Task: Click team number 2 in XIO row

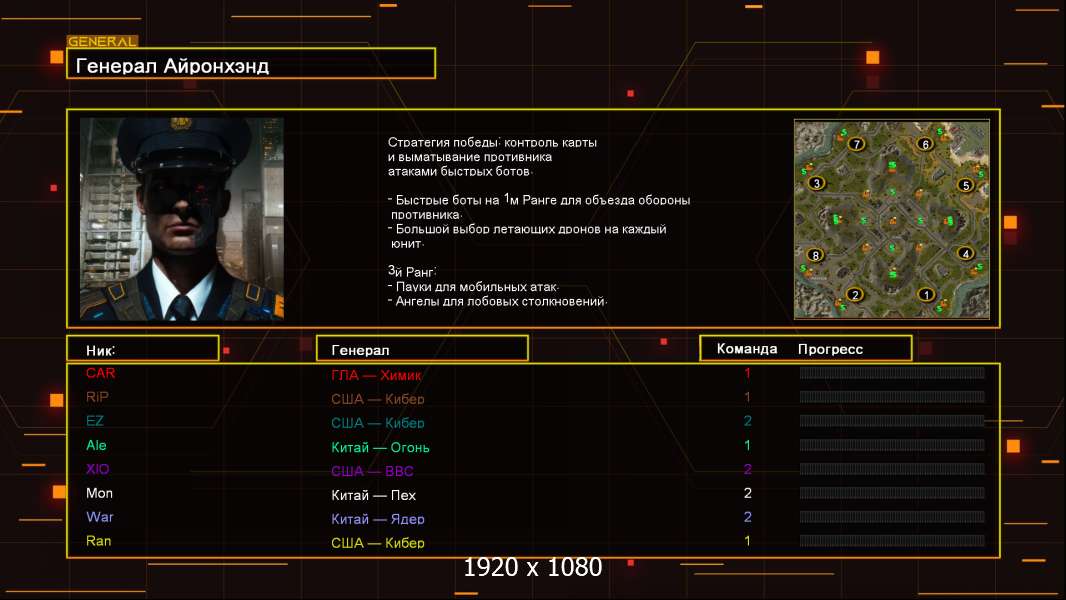Action: coord(747,469)
